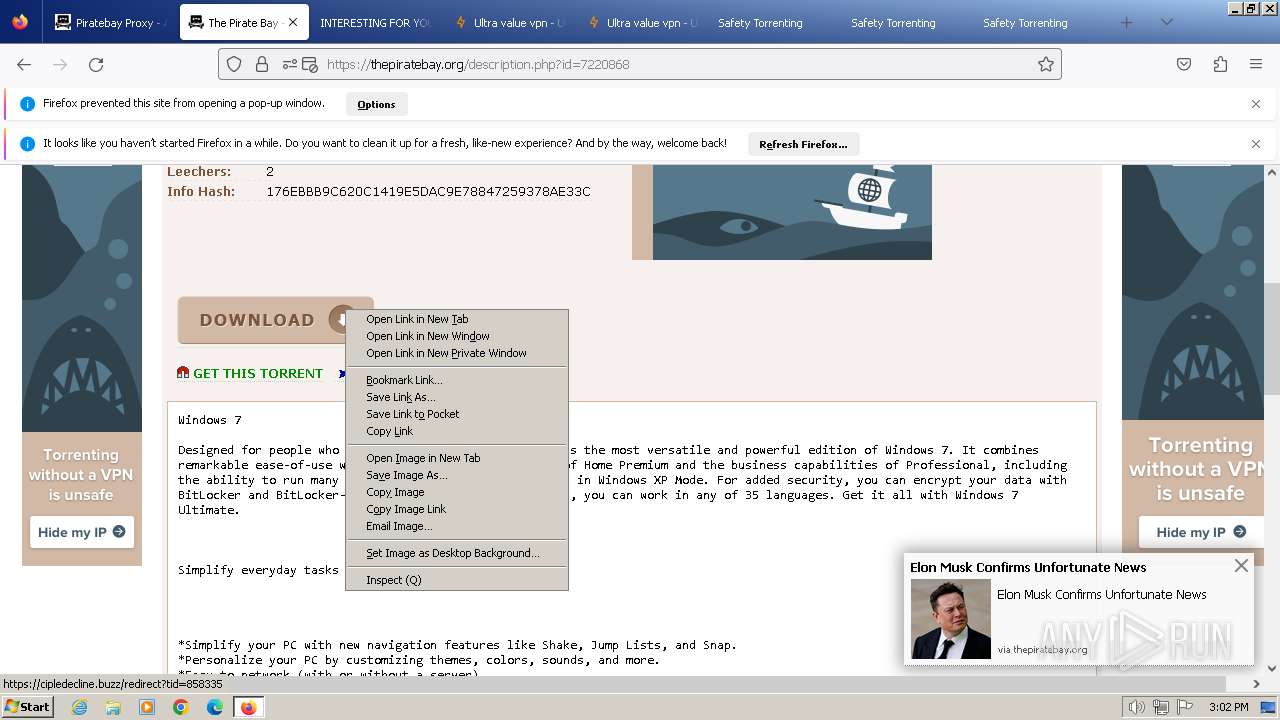Select Email Image from context menu
The height and width of the screenshot is (720, 1280).
(x=457, y=526)
